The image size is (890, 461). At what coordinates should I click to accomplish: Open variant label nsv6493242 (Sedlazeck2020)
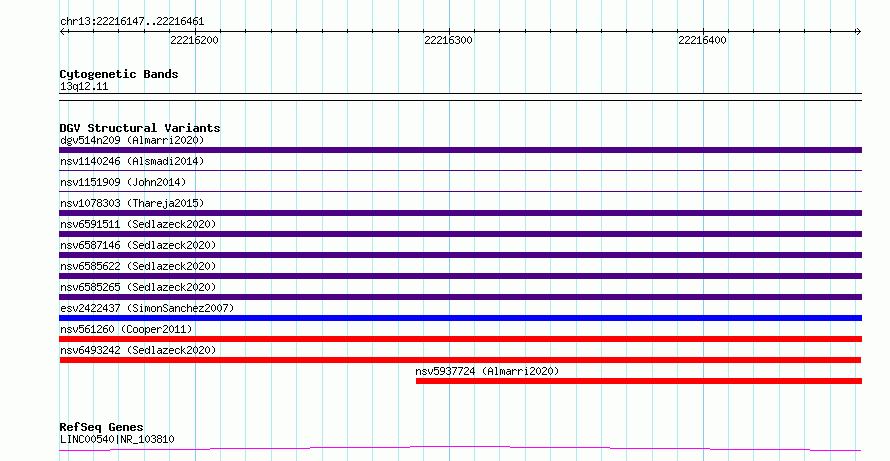[138, 350]
